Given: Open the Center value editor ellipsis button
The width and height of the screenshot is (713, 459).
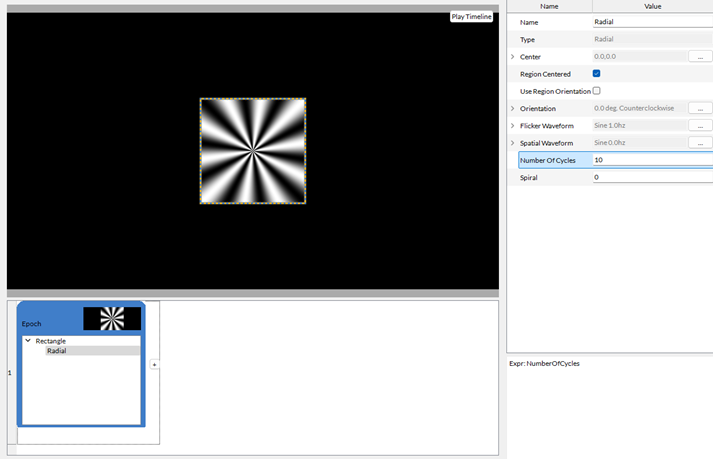Looking at the screenshot, I should (x=700, y=57).
